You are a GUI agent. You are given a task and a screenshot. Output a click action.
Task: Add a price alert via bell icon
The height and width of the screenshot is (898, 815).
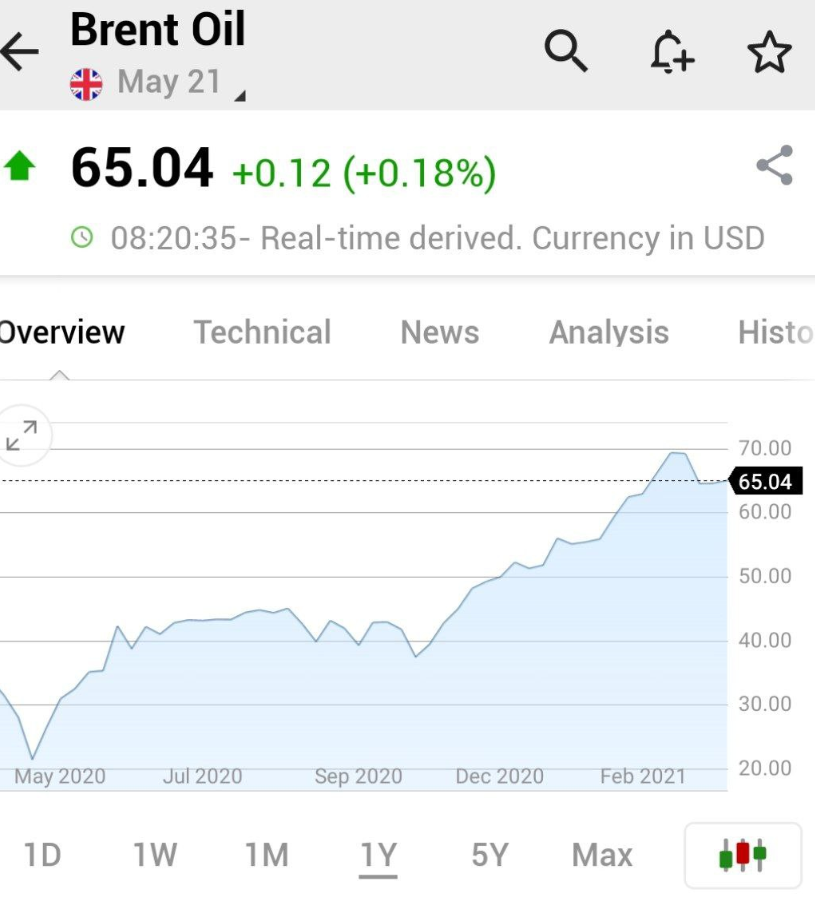point(672,52)
